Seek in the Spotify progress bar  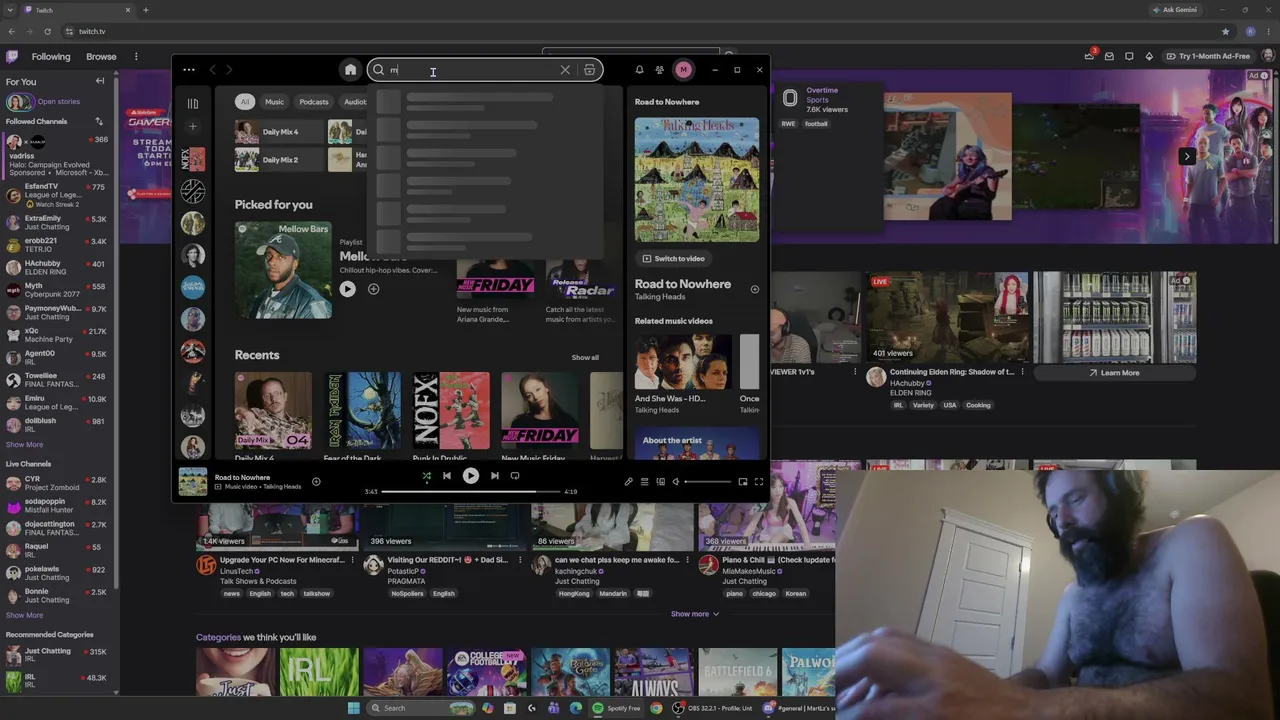[x=470, y=492]
